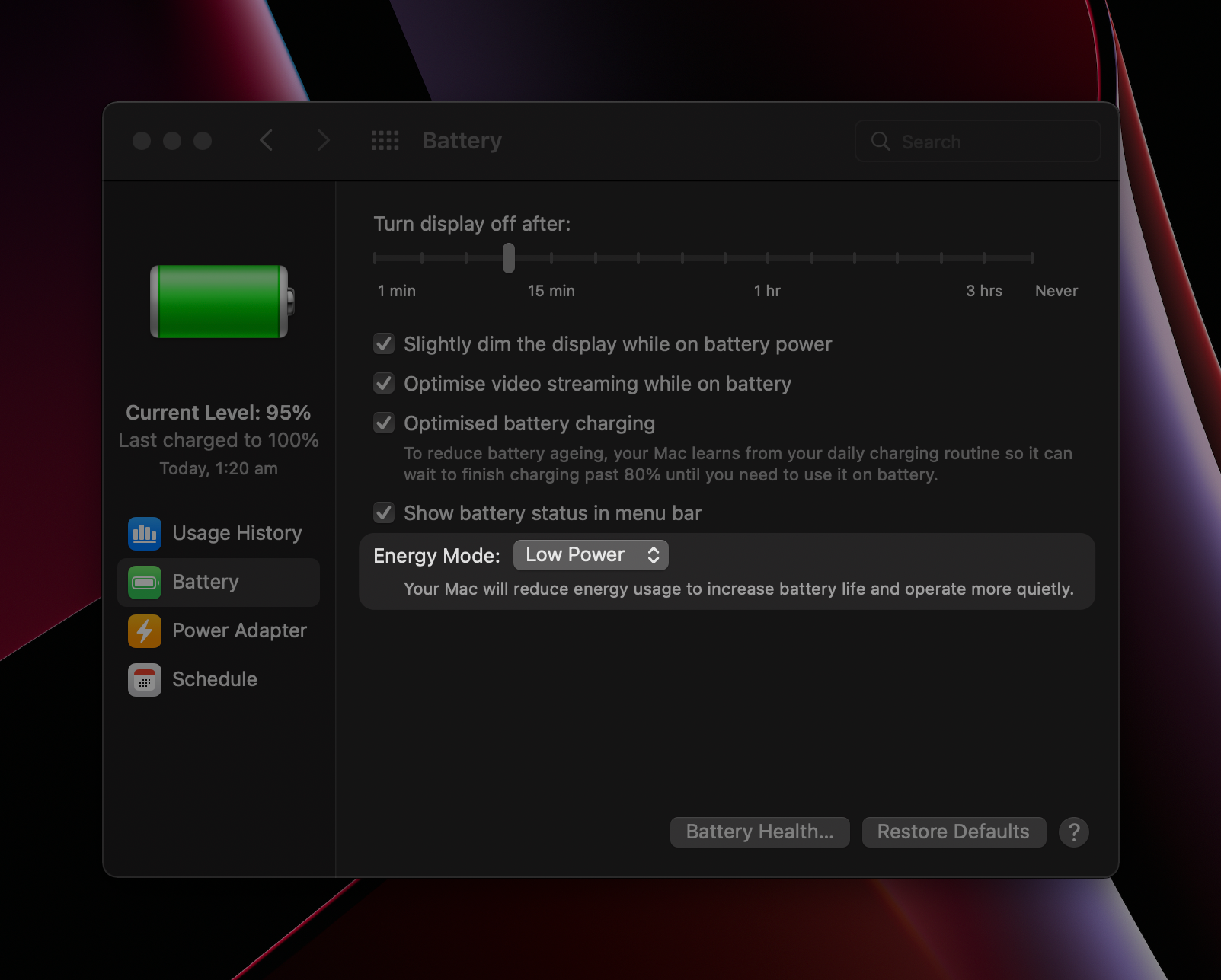Show all preferences via grid icon
Image resolution: width=1221 pixels, height=980 pixels.
(385, 140)
